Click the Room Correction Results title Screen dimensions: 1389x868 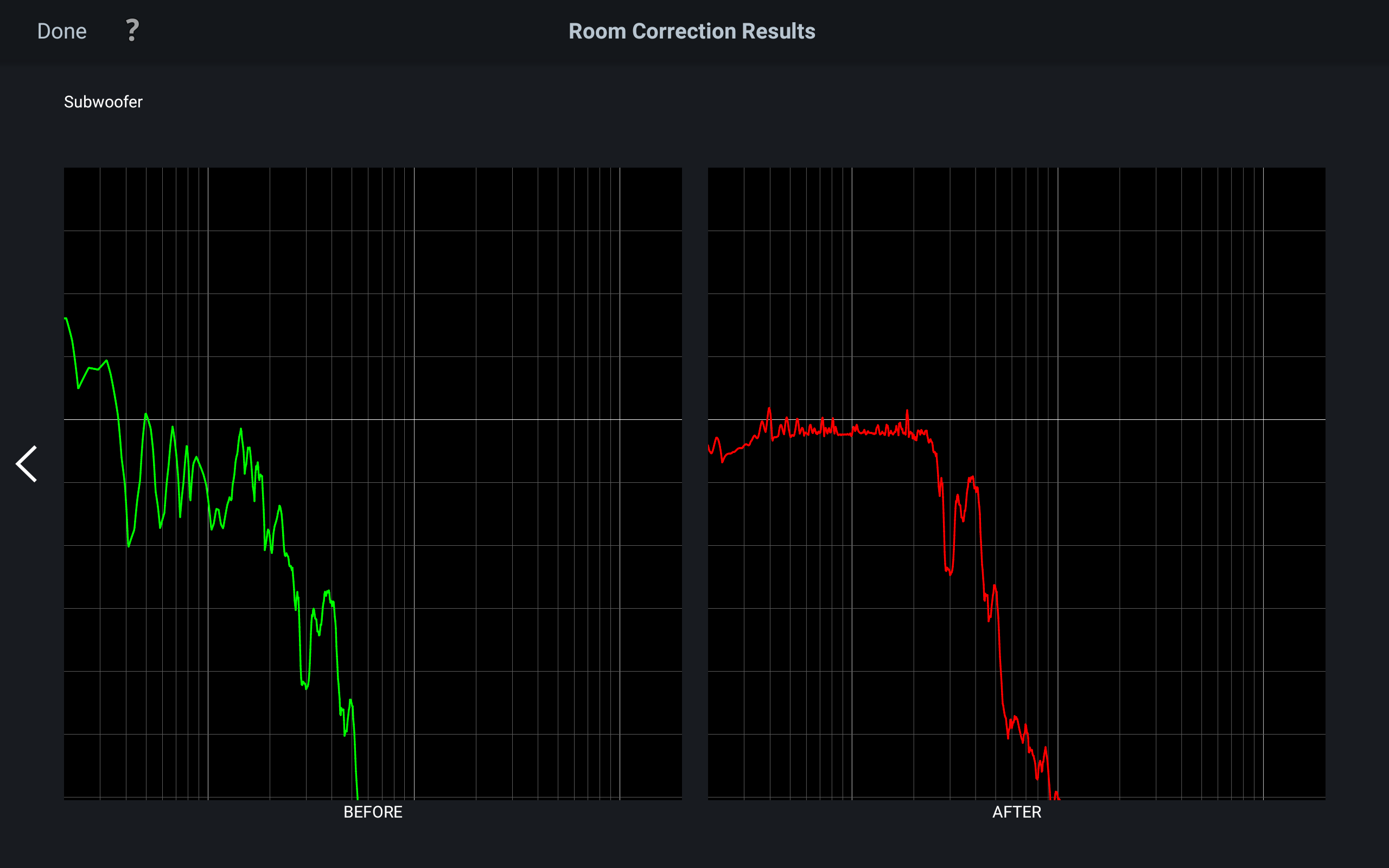(692, 31)
